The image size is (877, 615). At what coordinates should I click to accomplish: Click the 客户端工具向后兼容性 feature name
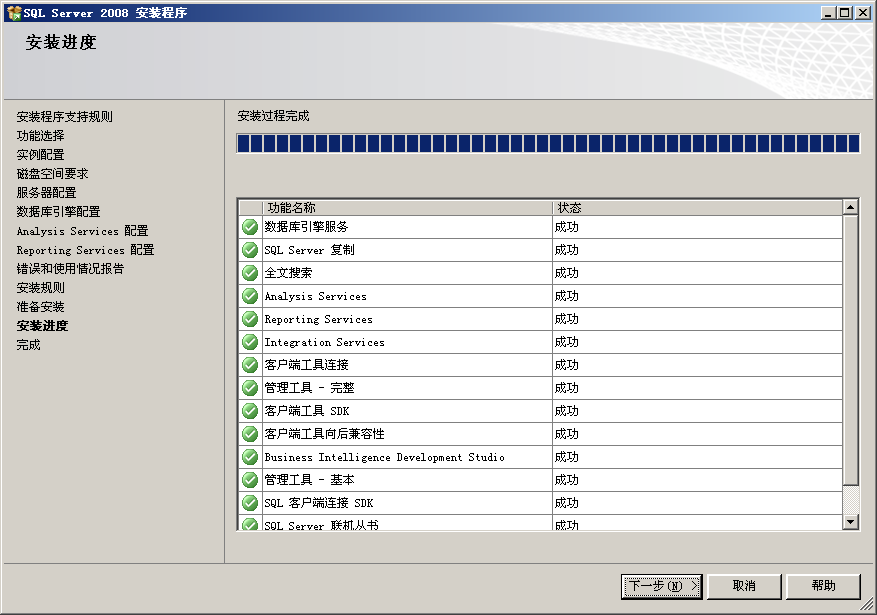click(x=324, y=434)
